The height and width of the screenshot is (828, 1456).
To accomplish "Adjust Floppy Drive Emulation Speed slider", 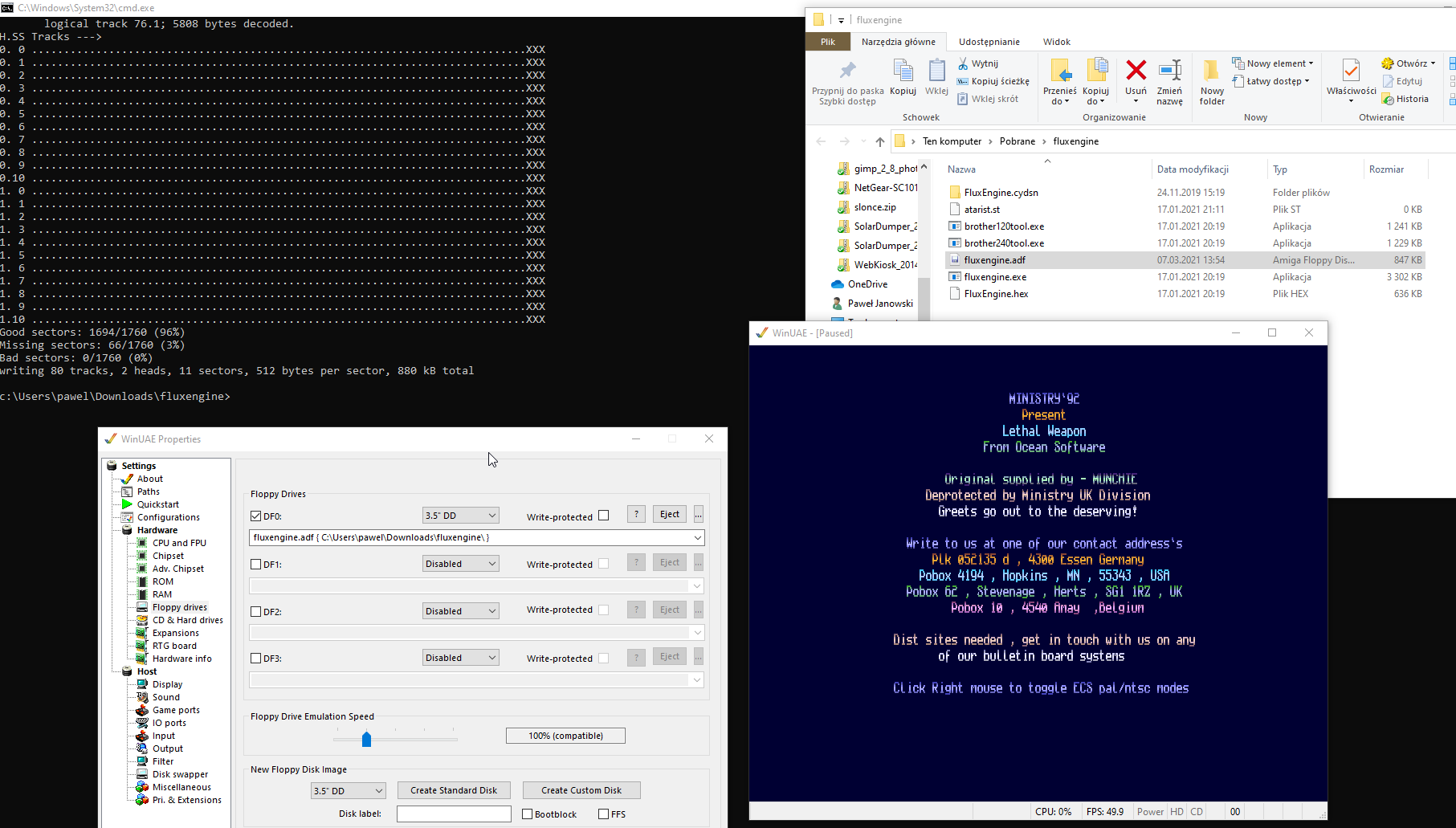I will tap(366, 739).
